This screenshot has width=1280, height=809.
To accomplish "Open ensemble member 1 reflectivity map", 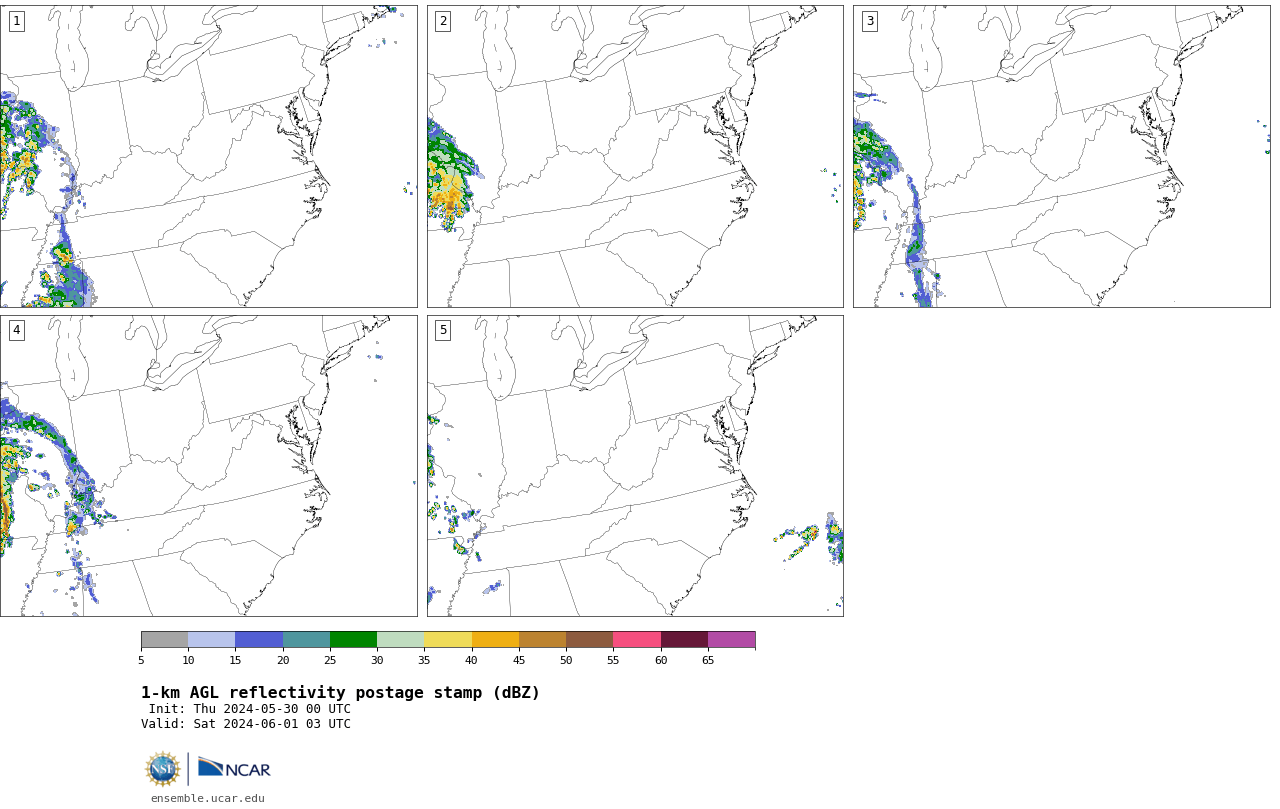I will point(208,156).
